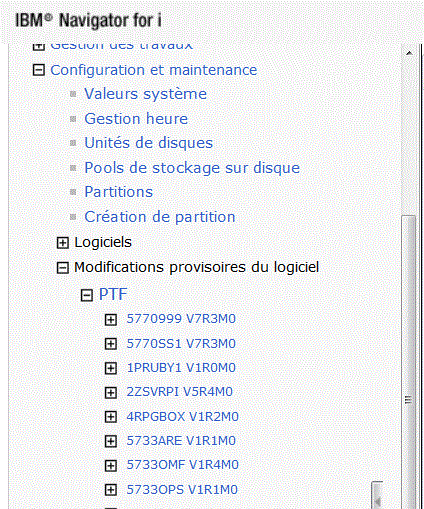Open Unités de disques

148,143
